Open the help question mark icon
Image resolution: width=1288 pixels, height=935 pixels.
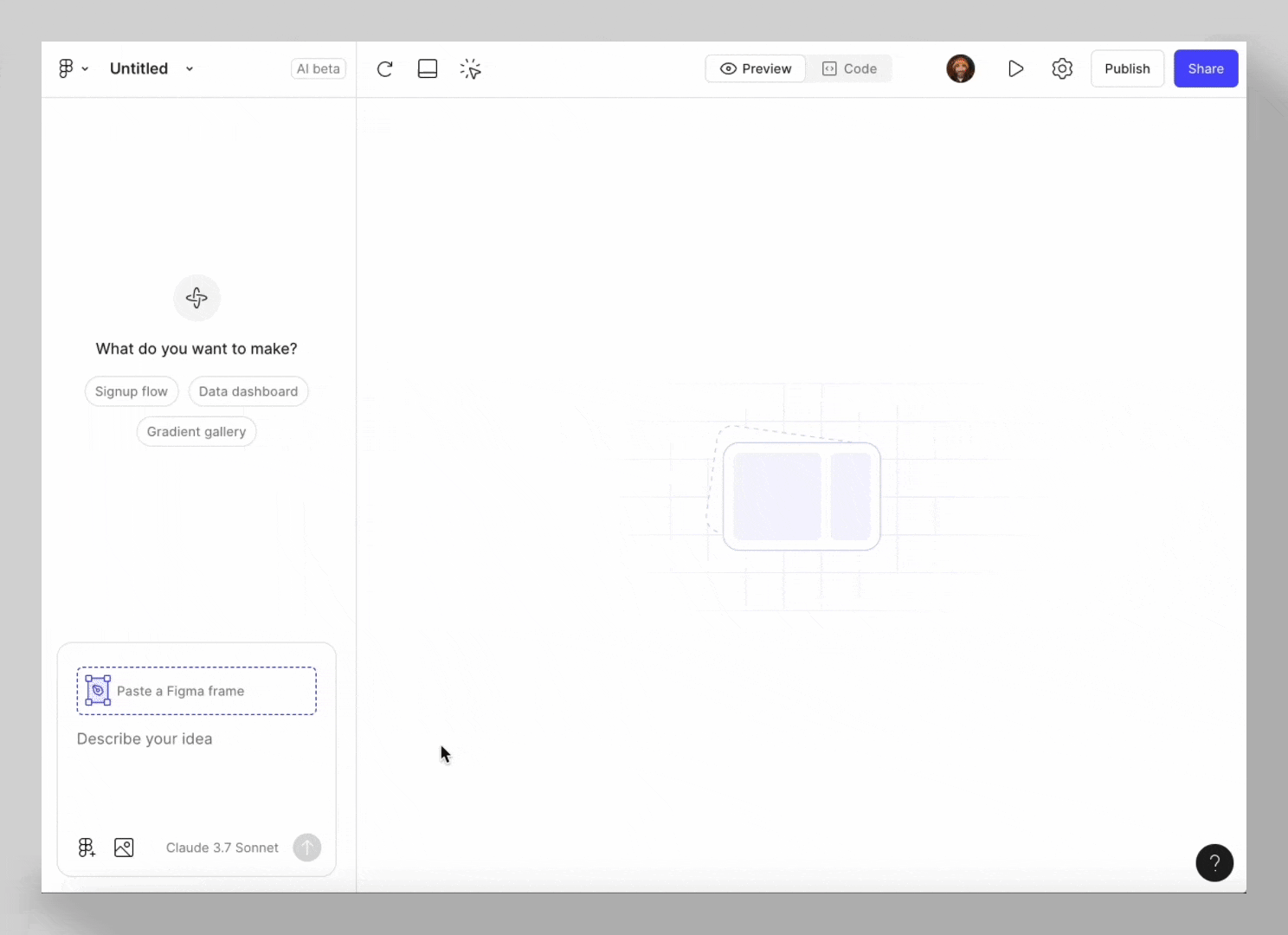coord(1214,862)
